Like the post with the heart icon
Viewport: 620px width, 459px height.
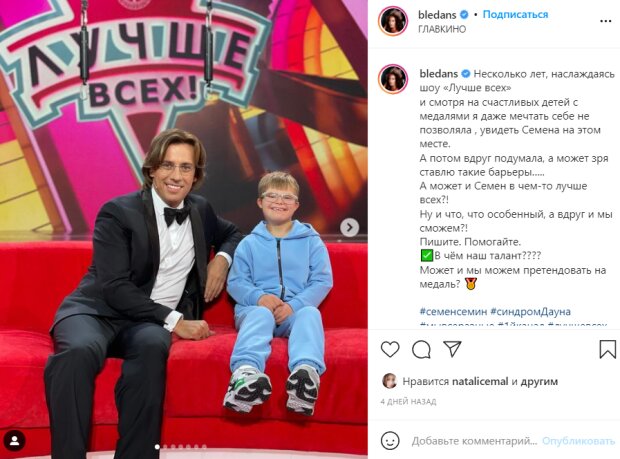390,349
